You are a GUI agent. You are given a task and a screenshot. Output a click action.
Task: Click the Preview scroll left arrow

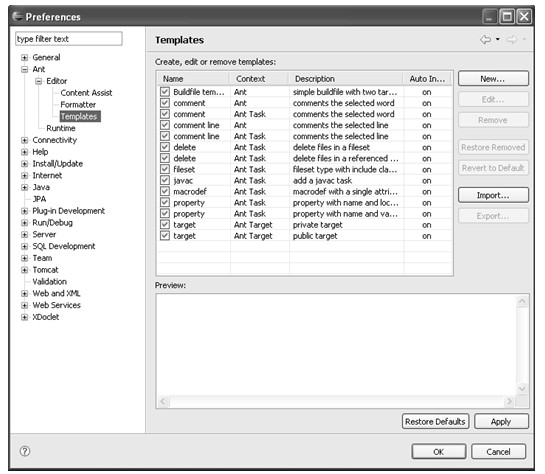[x=164, y=401]
